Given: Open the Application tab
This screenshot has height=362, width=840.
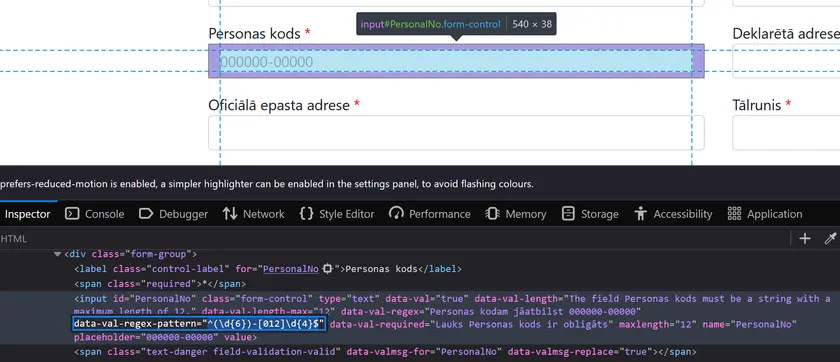Looking at the screenshot, I should [764, 214].
